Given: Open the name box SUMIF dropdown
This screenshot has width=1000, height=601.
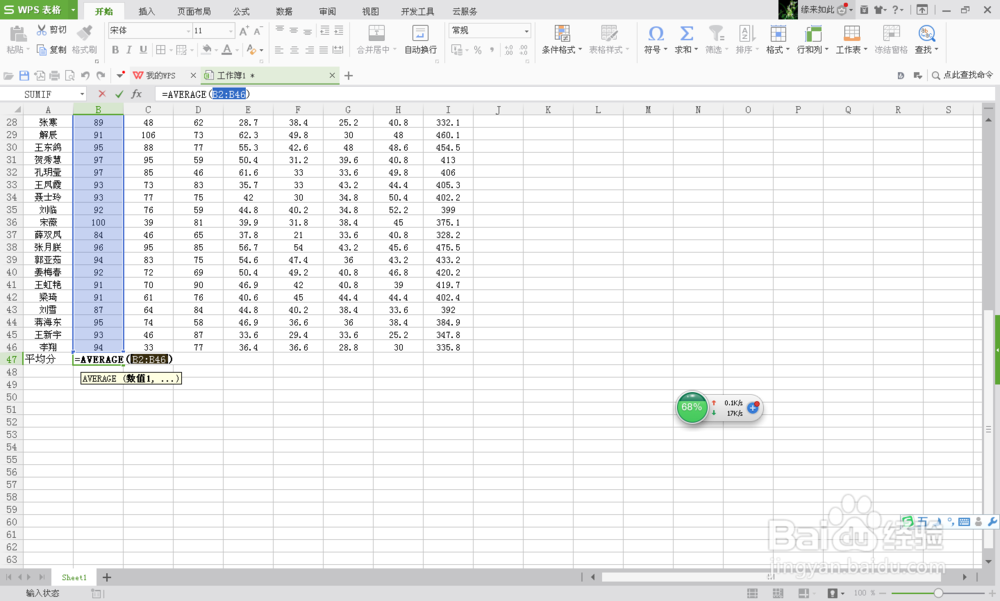Looking at the screenshot, I should tap(82, 94).
